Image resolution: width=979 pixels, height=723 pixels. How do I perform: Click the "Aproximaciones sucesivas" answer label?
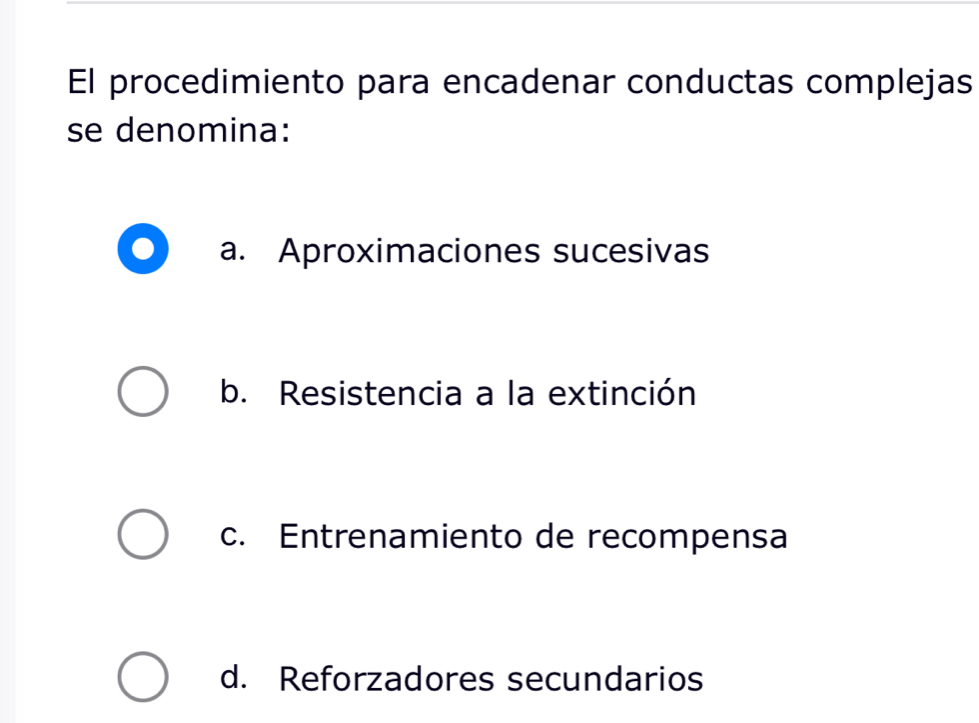(495, 250)
